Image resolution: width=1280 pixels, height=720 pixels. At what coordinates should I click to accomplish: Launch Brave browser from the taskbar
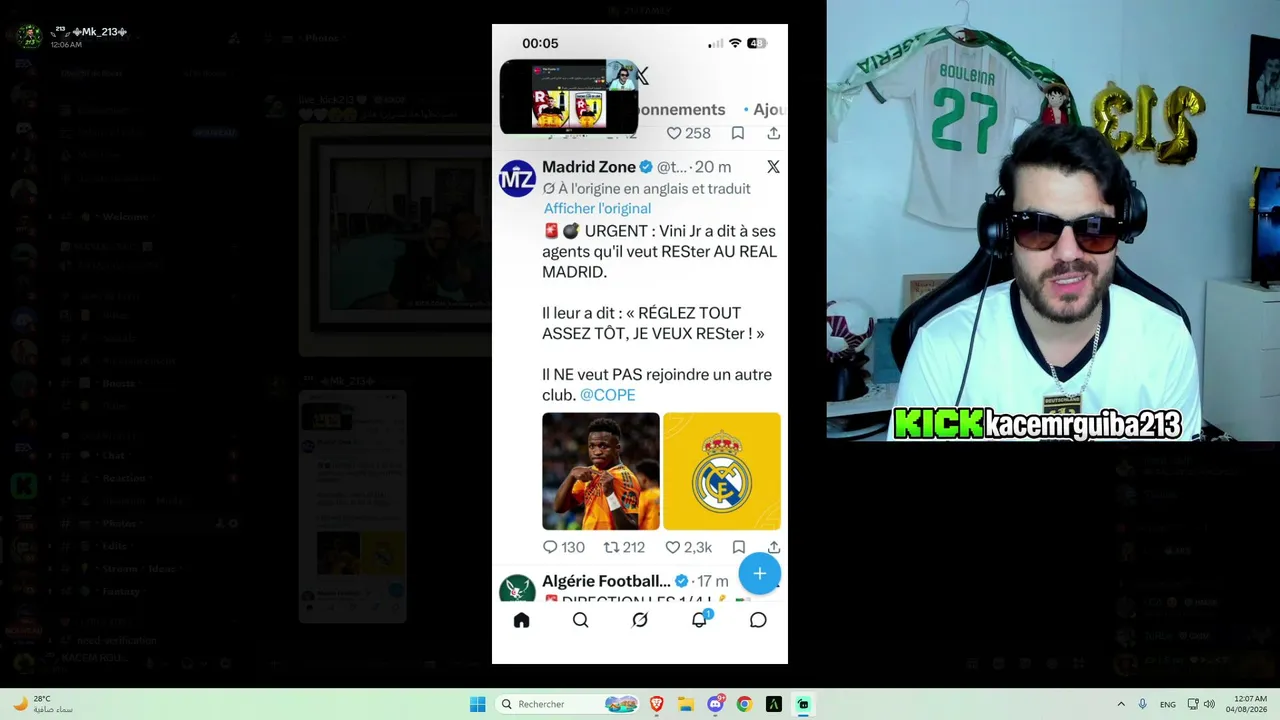(x=657, y=704)
